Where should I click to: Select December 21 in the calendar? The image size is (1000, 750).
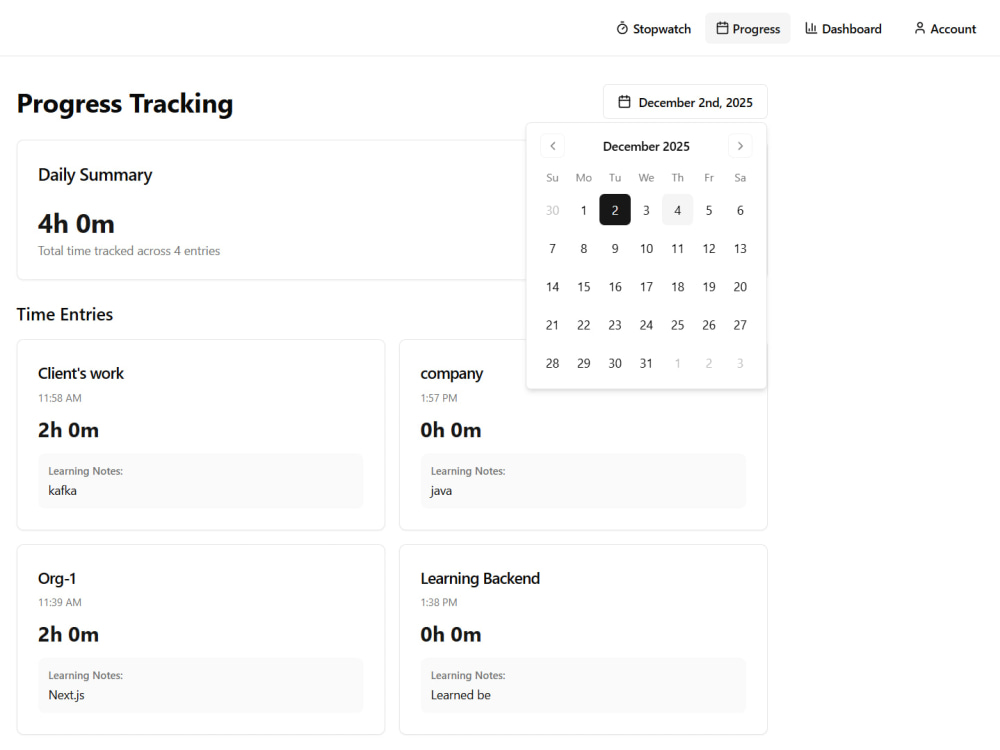[552, 325]
